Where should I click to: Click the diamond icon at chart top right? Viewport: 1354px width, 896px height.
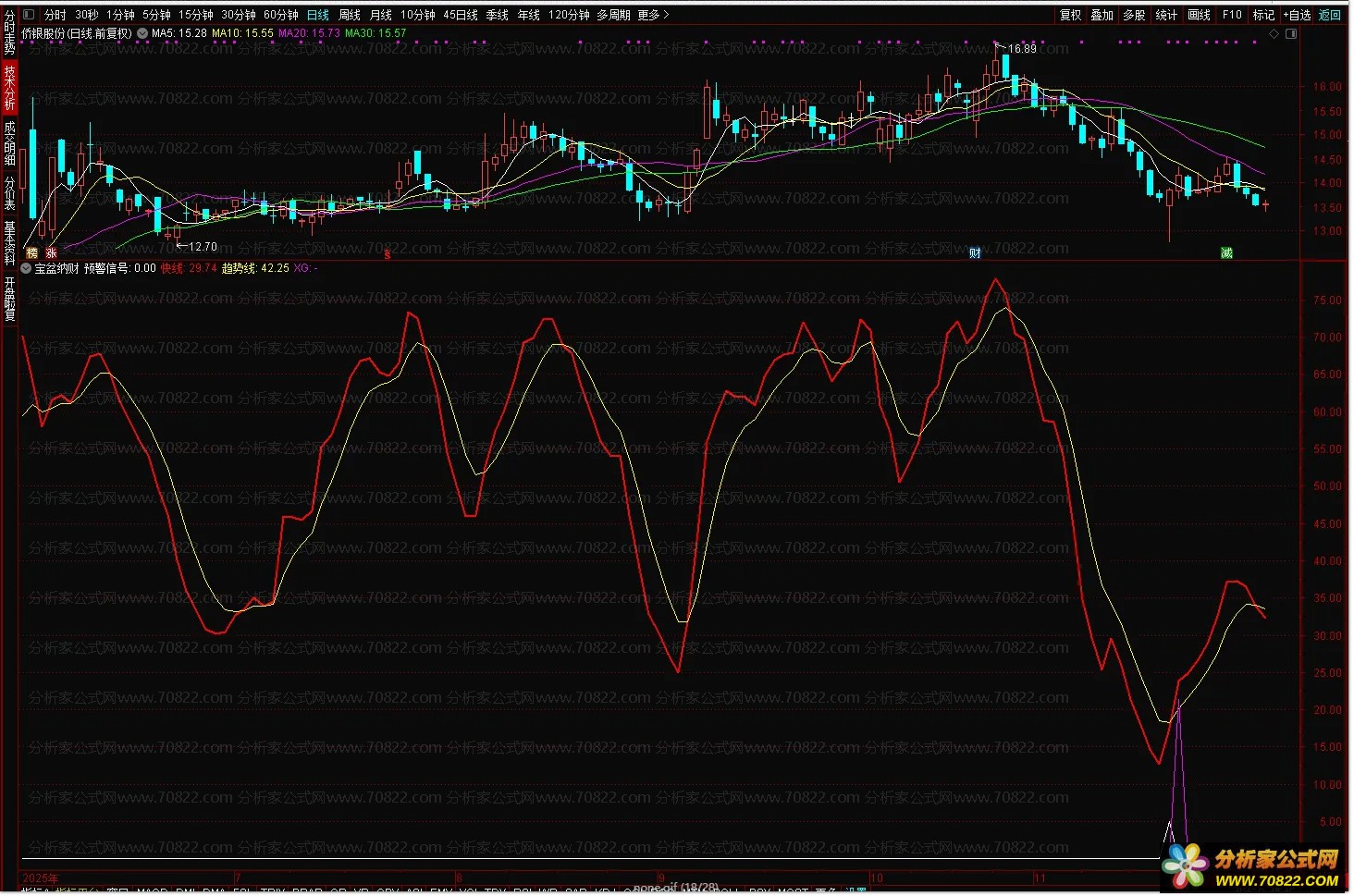(1274, 33)
